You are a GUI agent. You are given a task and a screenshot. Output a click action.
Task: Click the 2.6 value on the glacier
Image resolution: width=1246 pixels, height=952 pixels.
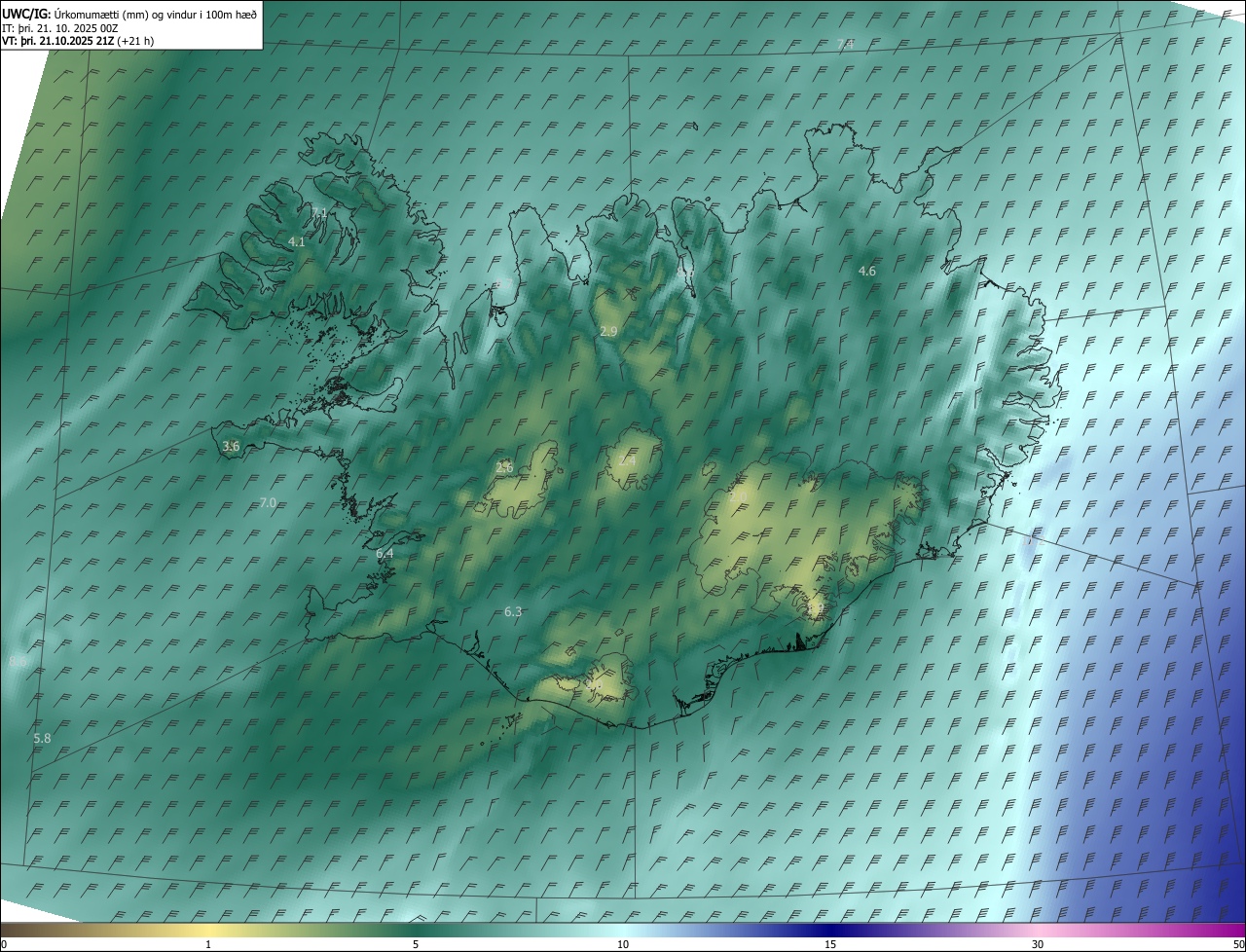[x=504, y=467]
